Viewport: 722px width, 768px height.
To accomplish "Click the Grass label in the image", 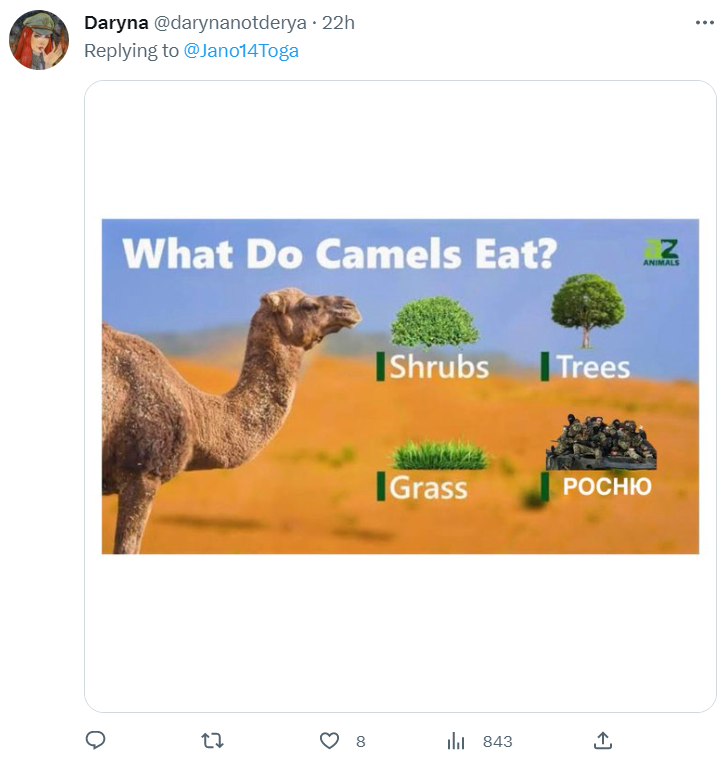I will tap(428, 487).
